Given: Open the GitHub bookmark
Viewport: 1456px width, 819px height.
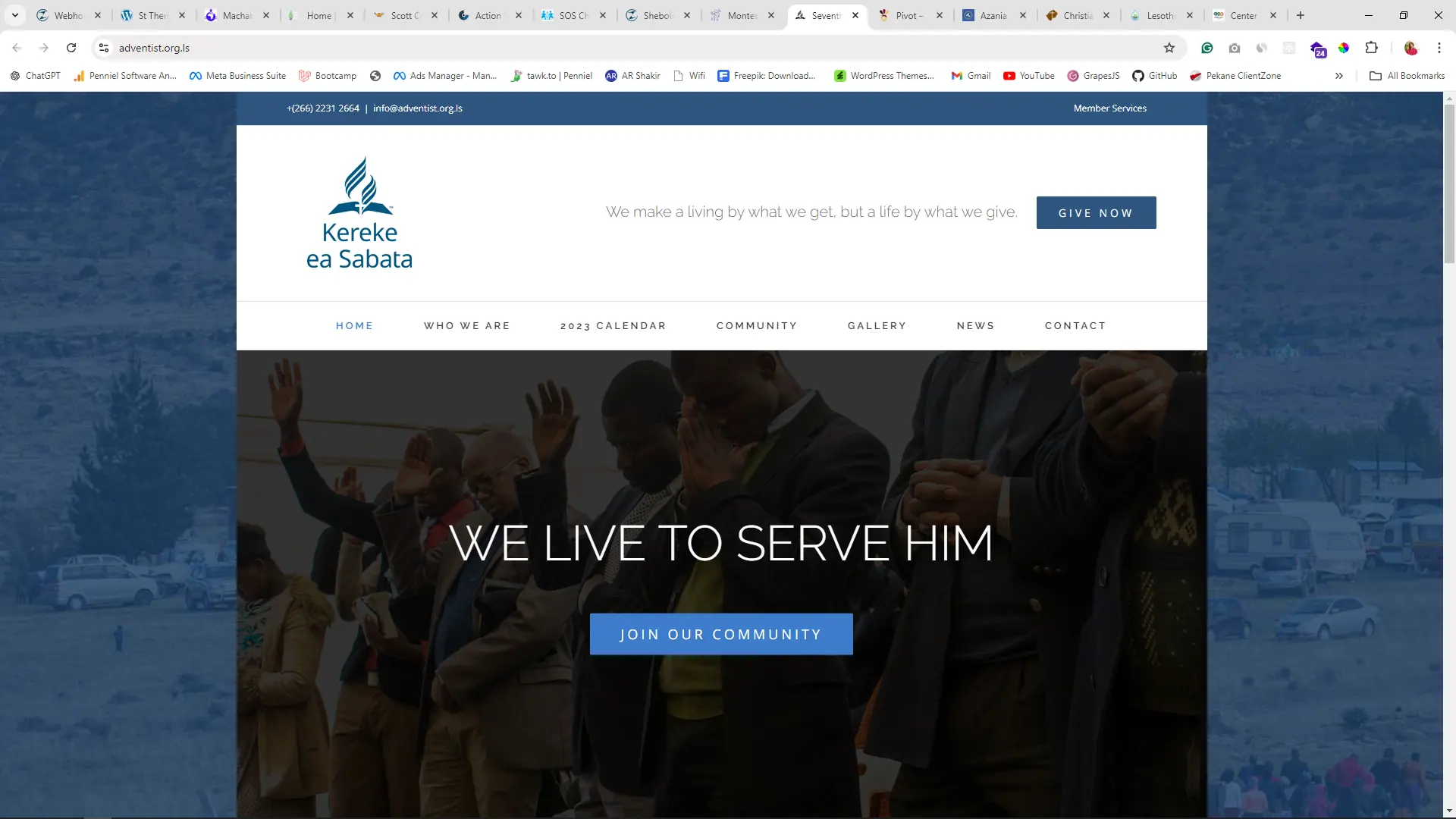Looking at the screenshot, I should 1154,76.
